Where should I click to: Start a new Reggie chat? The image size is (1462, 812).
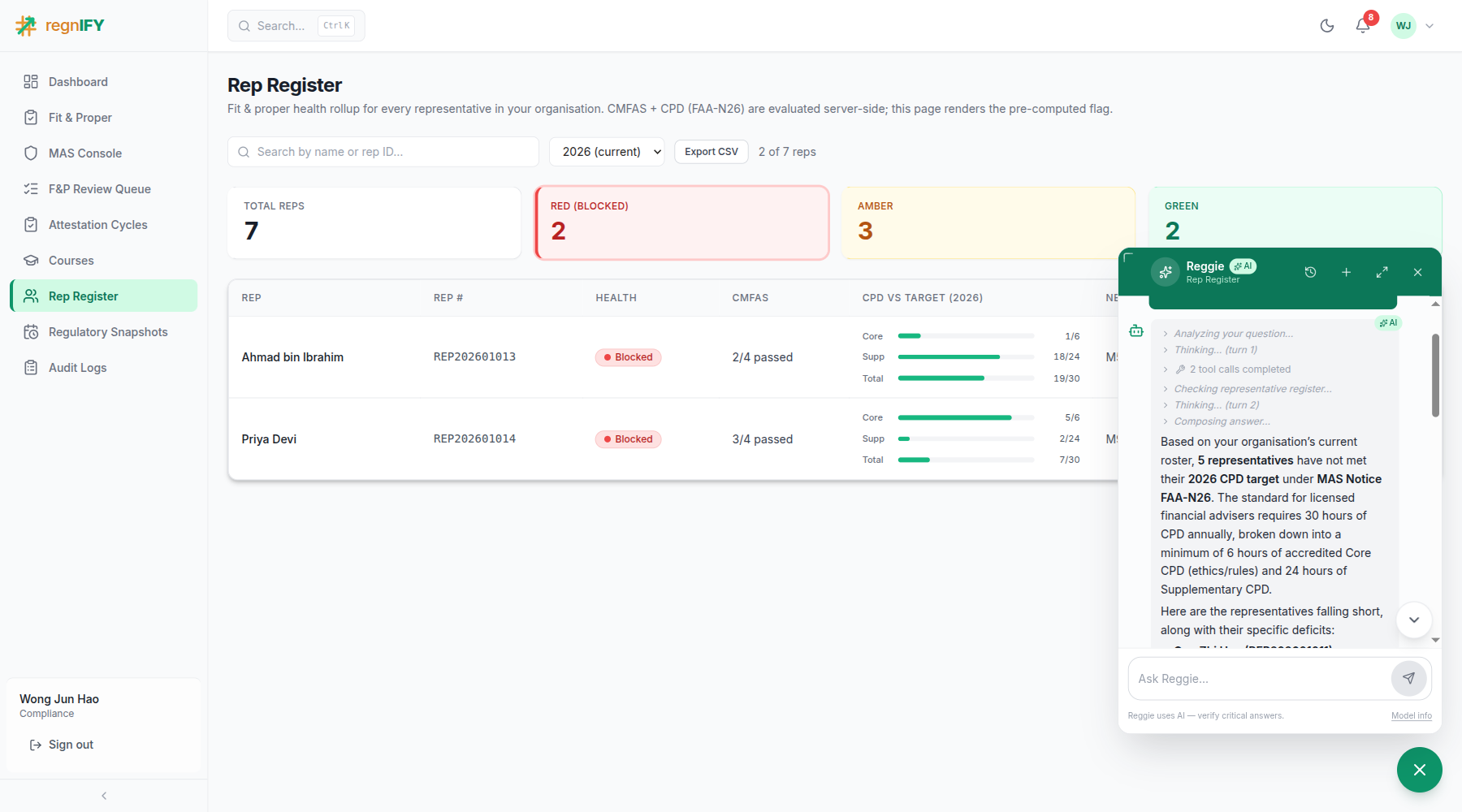click(x=1346, y=272)
